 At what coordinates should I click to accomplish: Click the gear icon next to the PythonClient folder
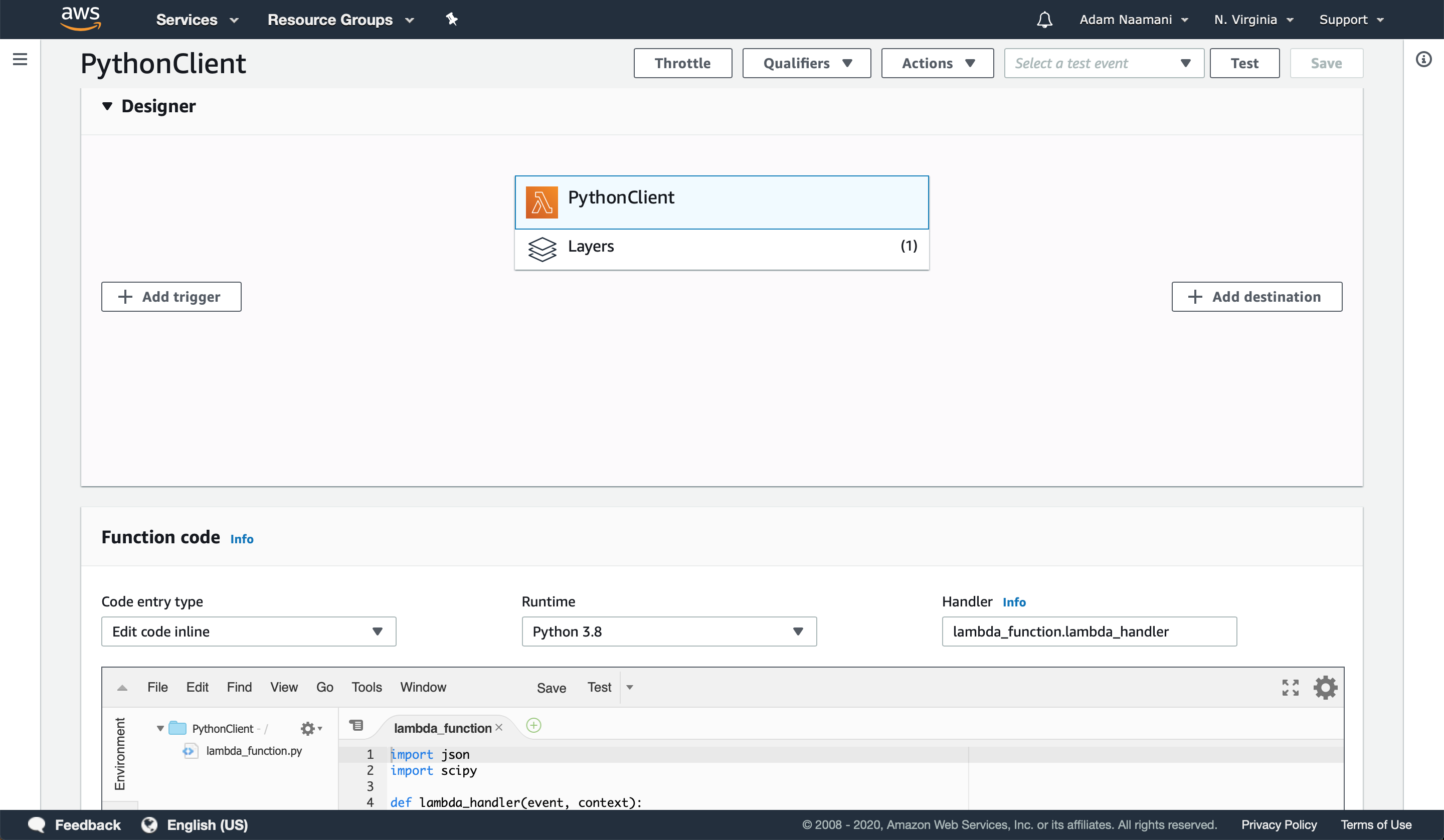point(309,728)
